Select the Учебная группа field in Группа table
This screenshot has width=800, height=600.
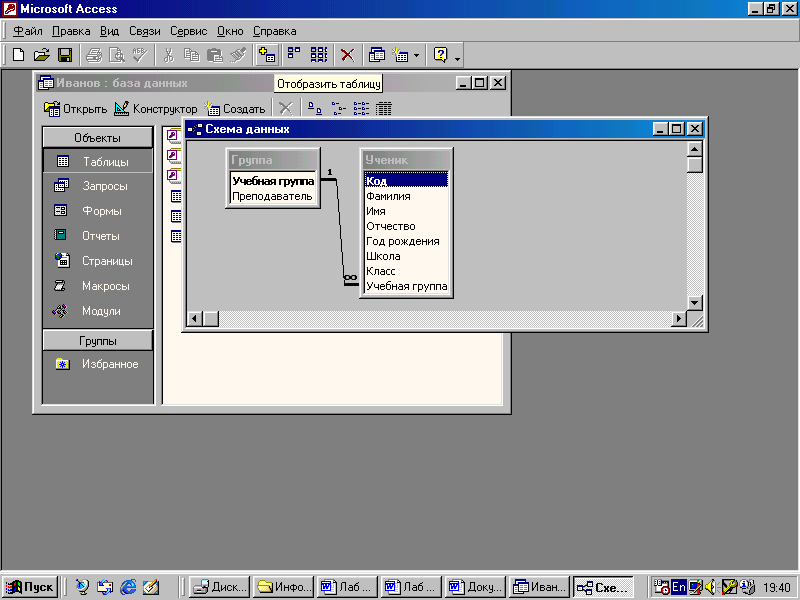[x=273, y=181]
